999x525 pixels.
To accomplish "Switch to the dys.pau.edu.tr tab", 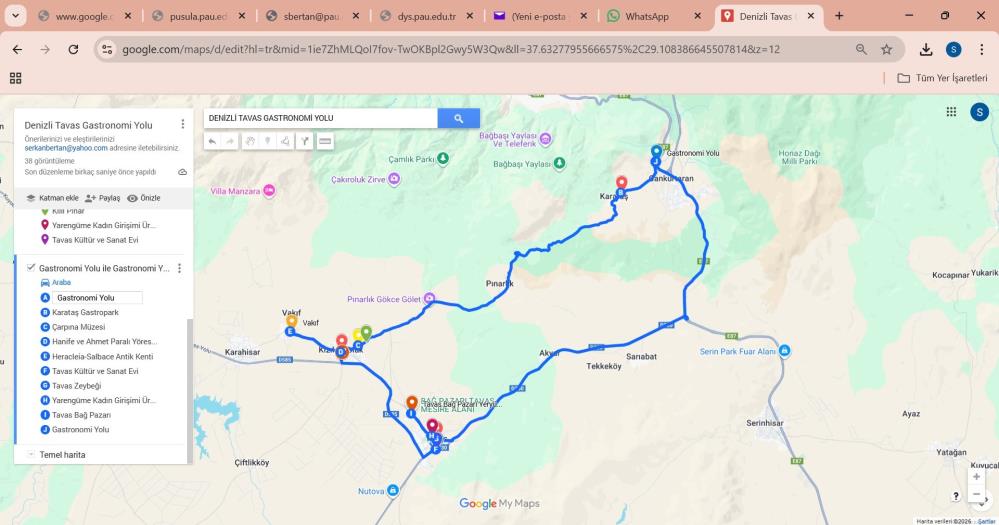I will 426,16.
